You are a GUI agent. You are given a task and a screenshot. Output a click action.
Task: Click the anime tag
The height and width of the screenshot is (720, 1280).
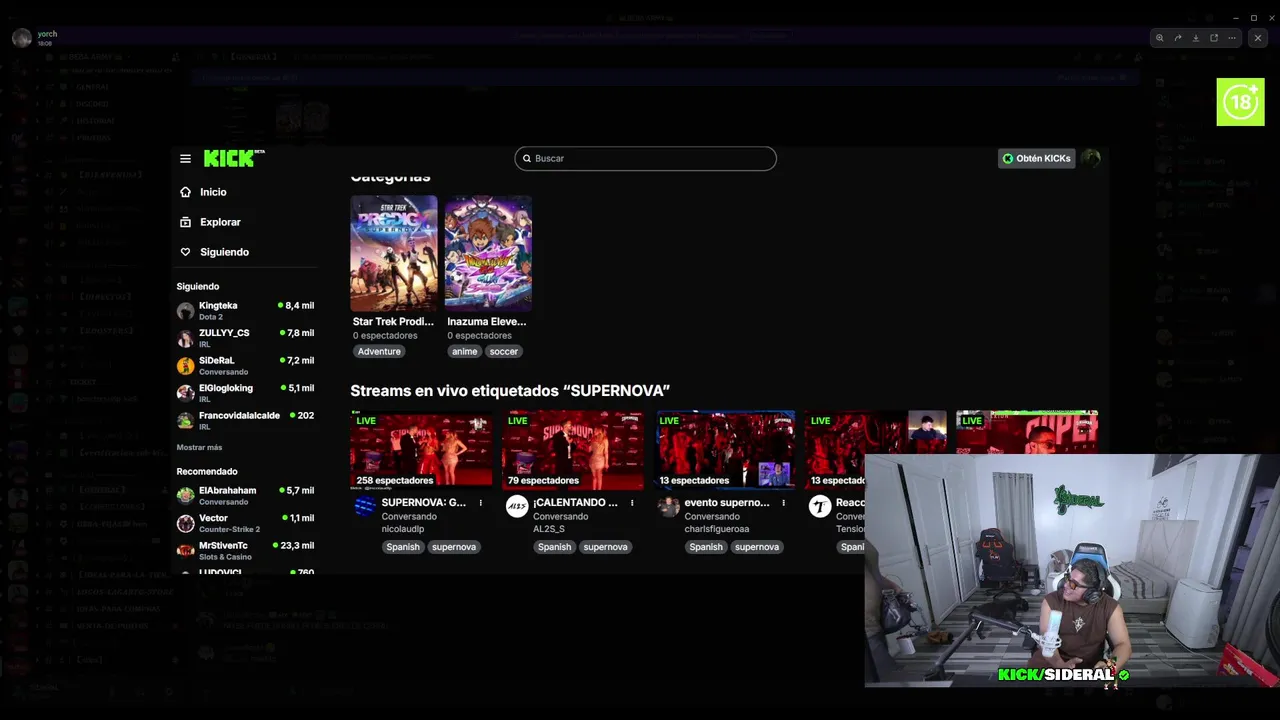tap(464, 351)
